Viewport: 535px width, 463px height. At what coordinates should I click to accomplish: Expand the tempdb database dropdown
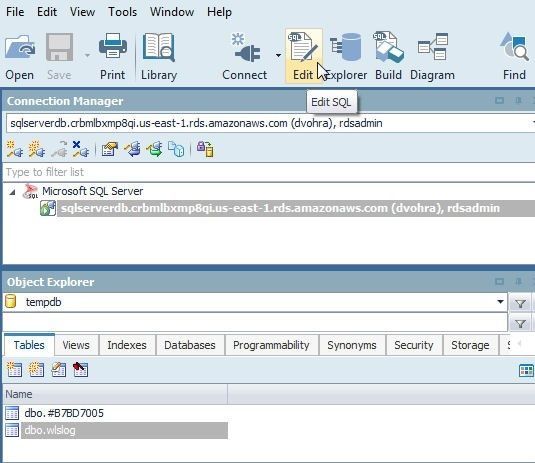click(500, 302)
